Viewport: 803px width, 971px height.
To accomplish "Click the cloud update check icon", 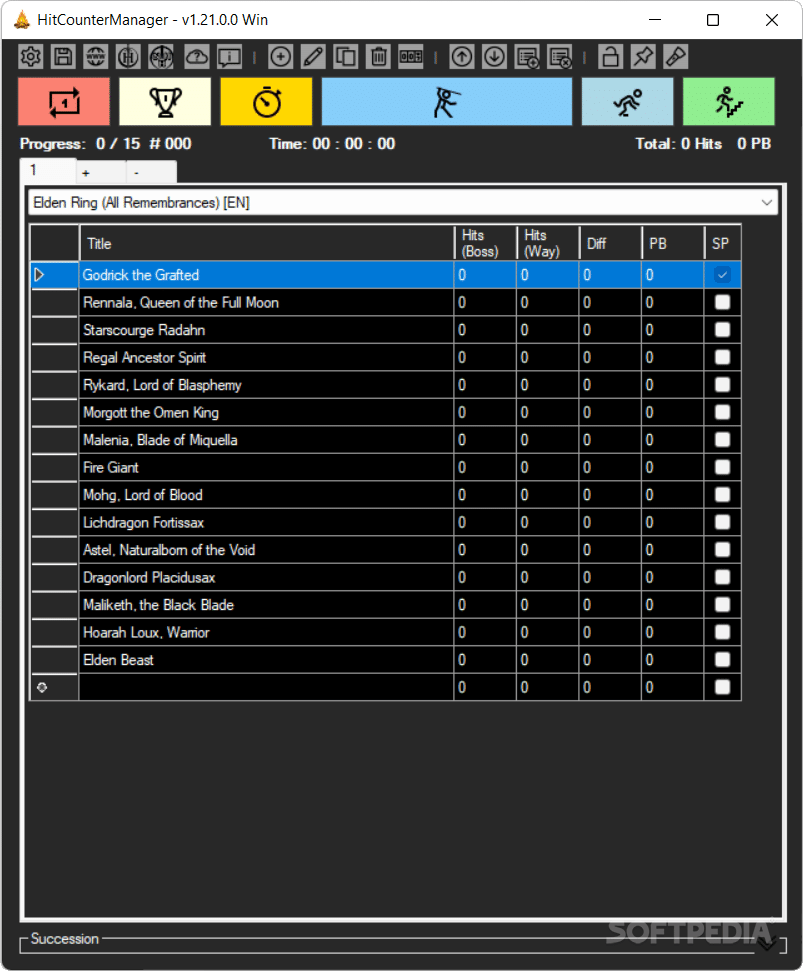I will (x=197, y=57).
